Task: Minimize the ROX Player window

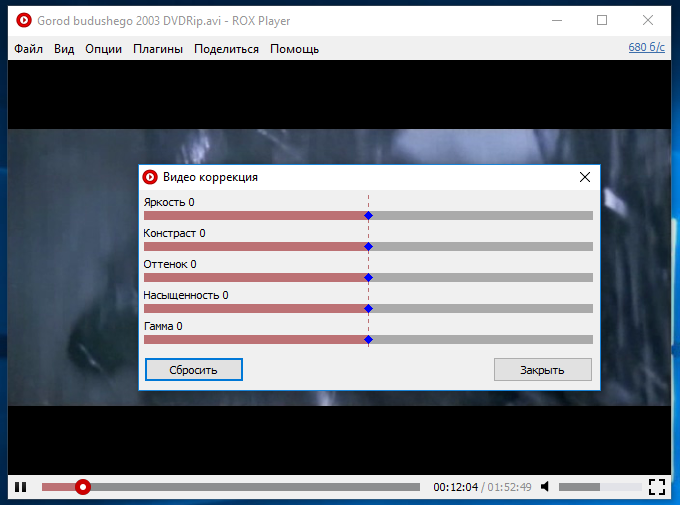Action: [557, 20]
